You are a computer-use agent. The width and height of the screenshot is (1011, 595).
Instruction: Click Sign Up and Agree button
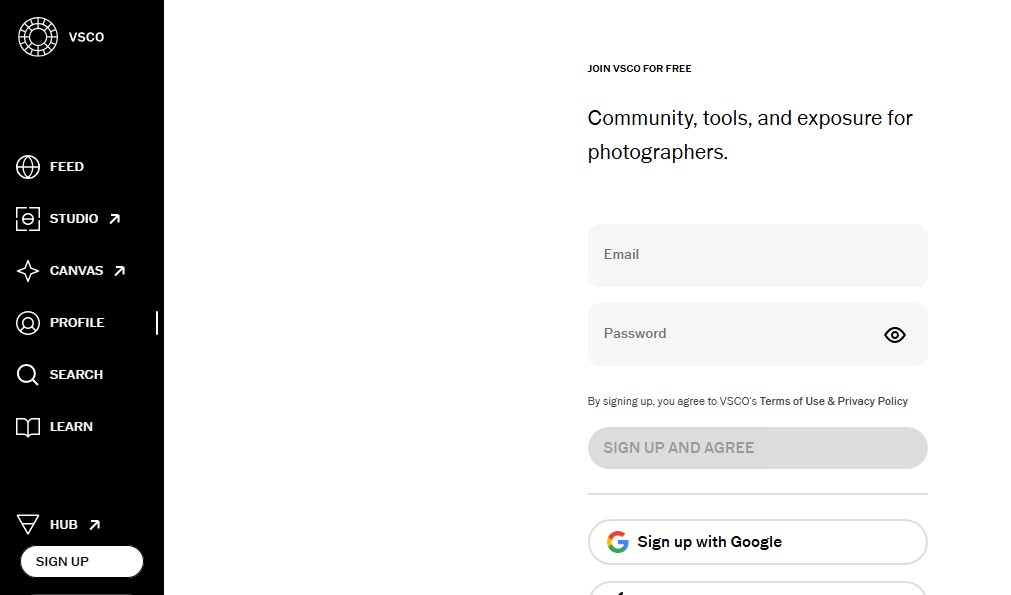coord(757,448)
